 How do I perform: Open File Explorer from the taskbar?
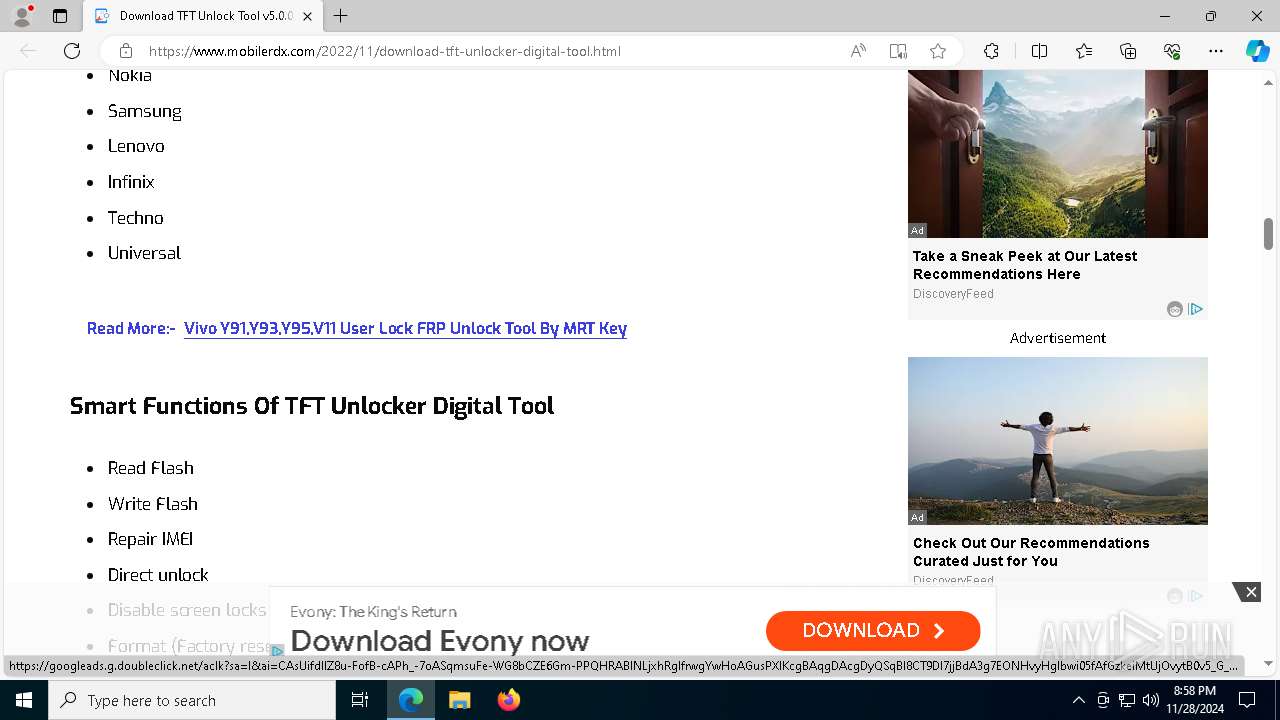pos(459,700)
